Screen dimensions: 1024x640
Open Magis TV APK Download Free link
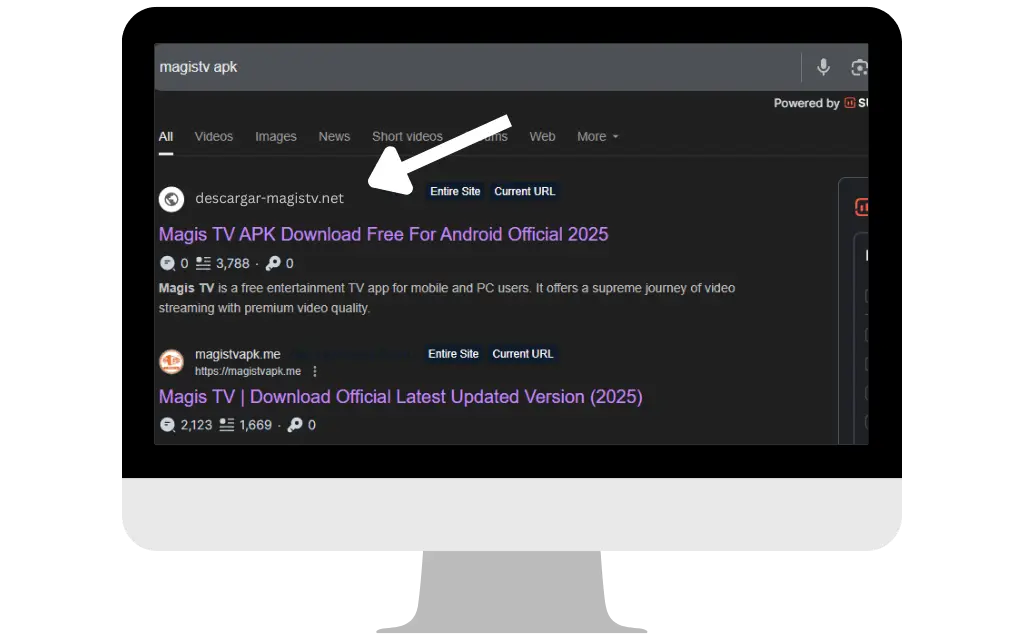[x=383, y=234]
